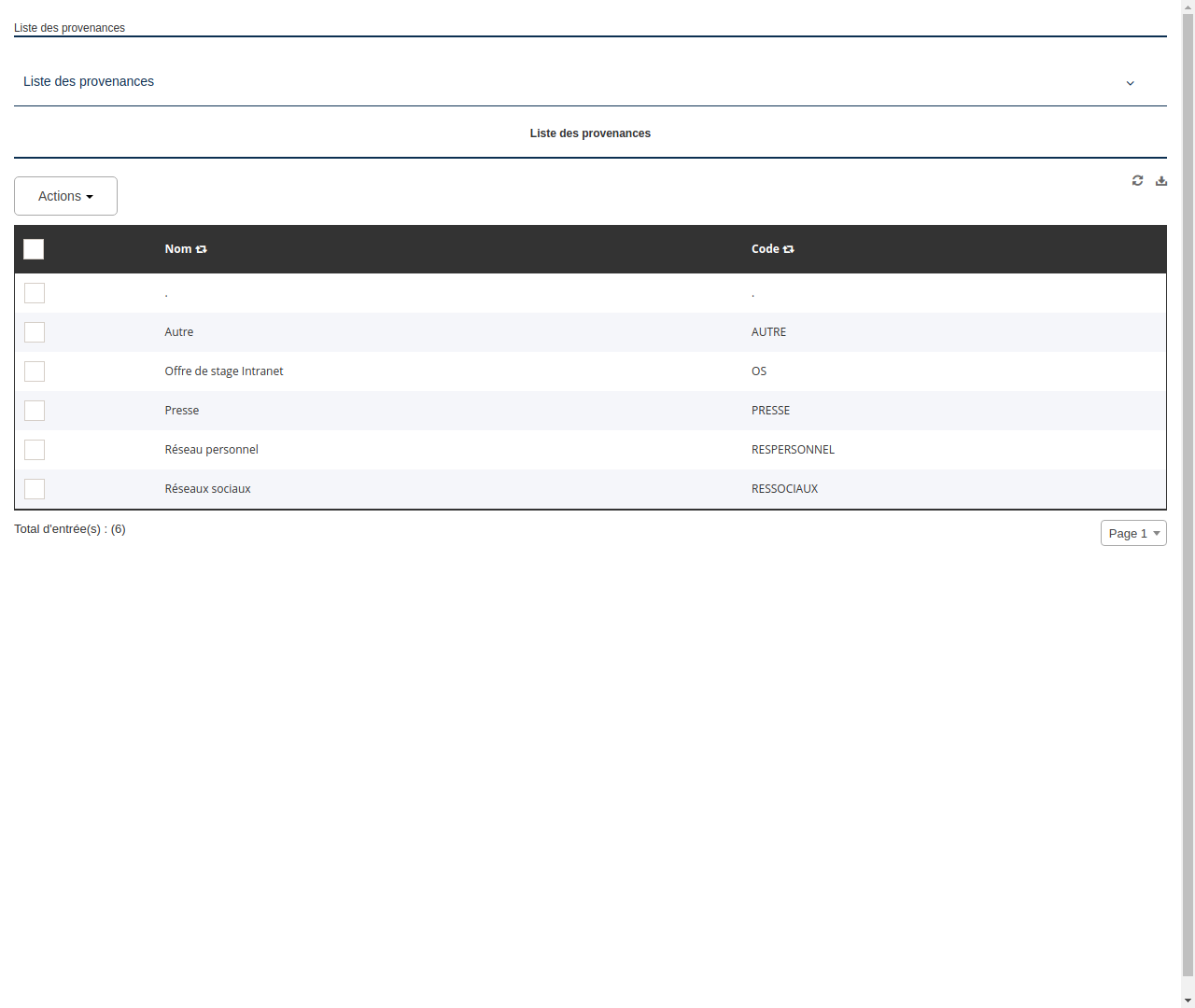The height and width of the screenshot is (1008, 1195).
Task: Click the sort icon beside the Nom header
Action: click(x=202, y=249)
